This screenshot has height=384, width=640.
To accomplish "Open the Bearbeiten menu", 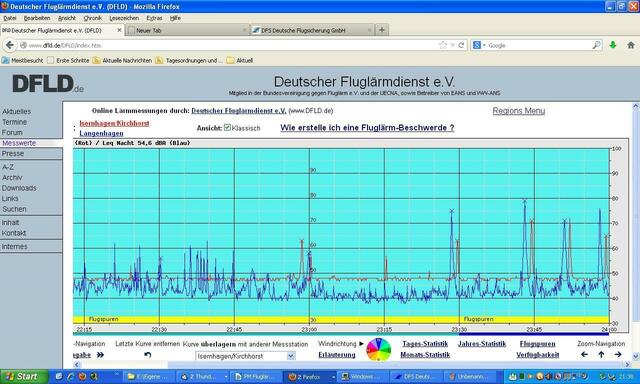I will [x=37, y=18].
